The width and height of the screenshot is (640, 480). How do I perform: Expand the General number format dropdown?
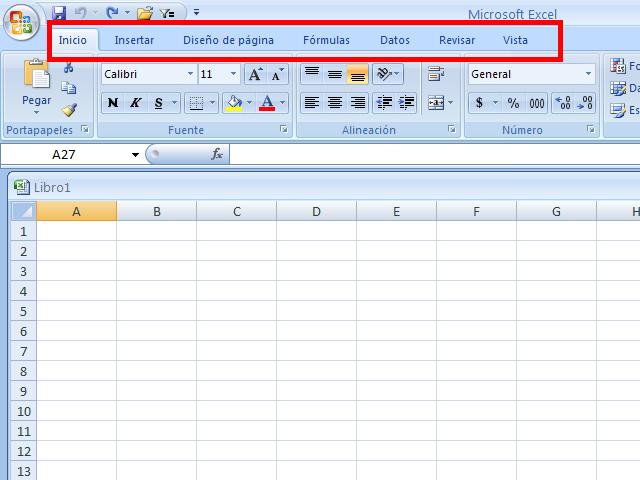click(x=587, y=74)
